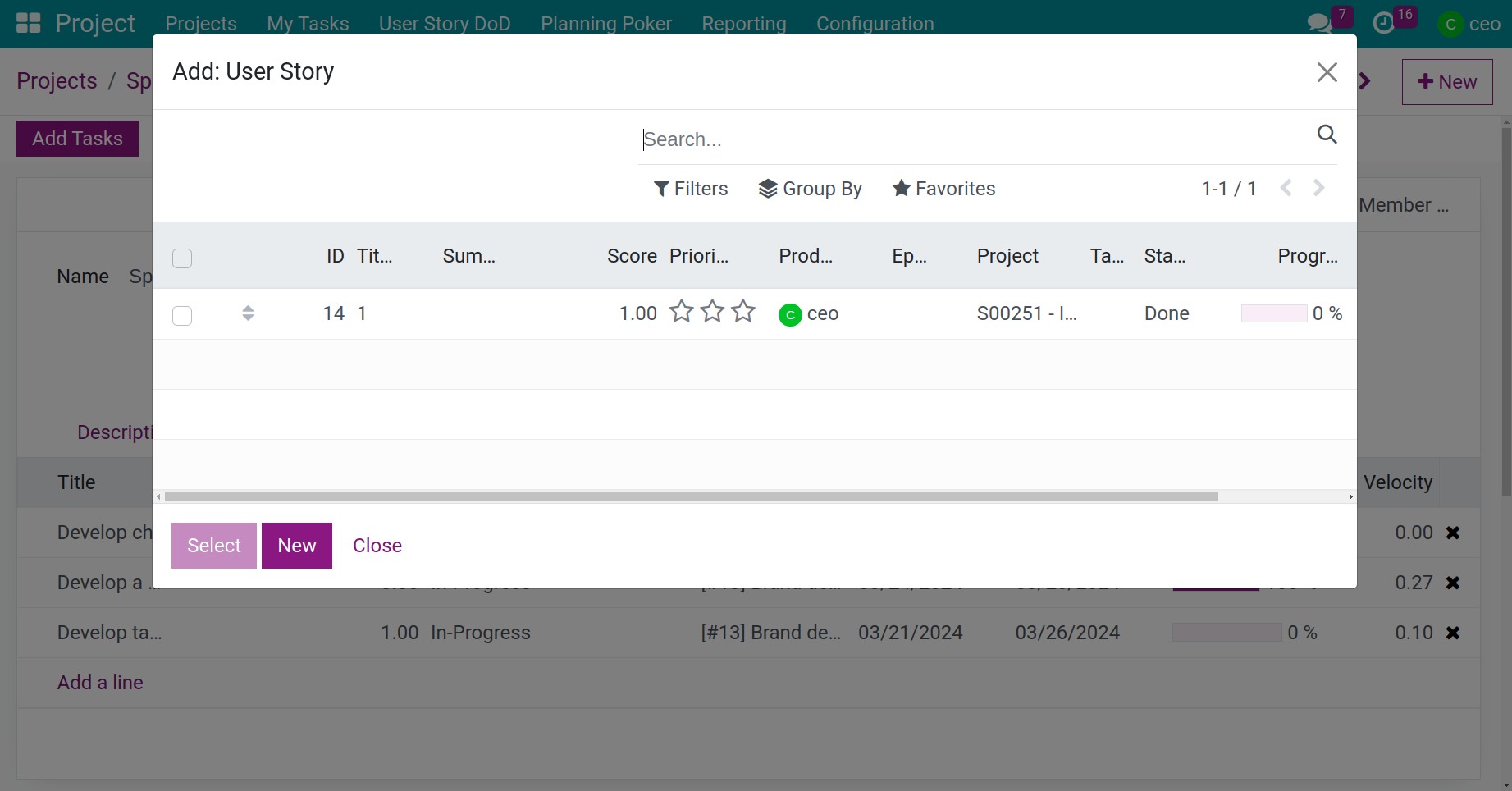Sort by the Project column header
The width and height of the screenshot is (1512, 791).
tap(1007, 256)
